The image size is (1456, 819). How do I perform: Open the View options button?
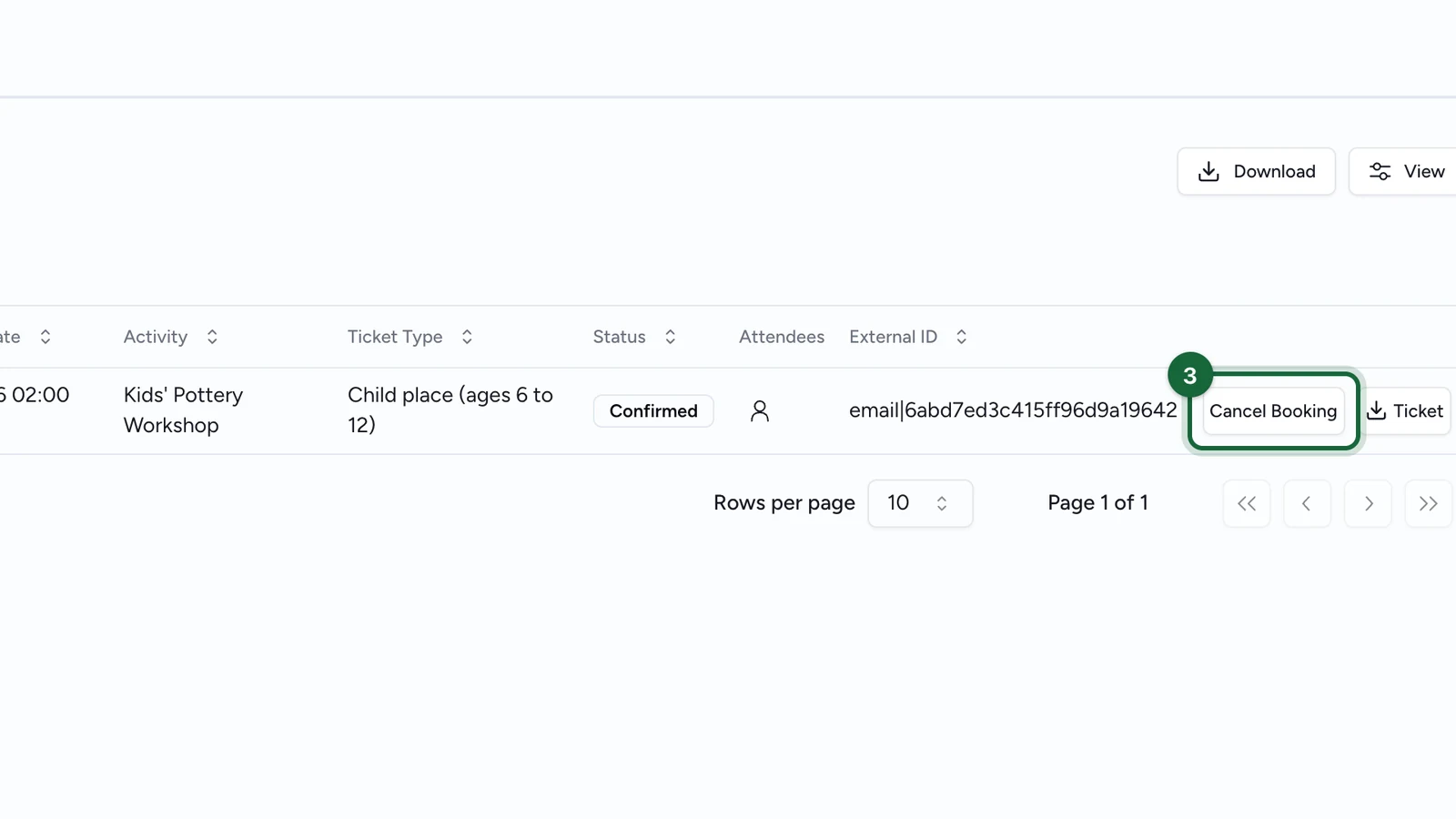[x=1402, y=171]
